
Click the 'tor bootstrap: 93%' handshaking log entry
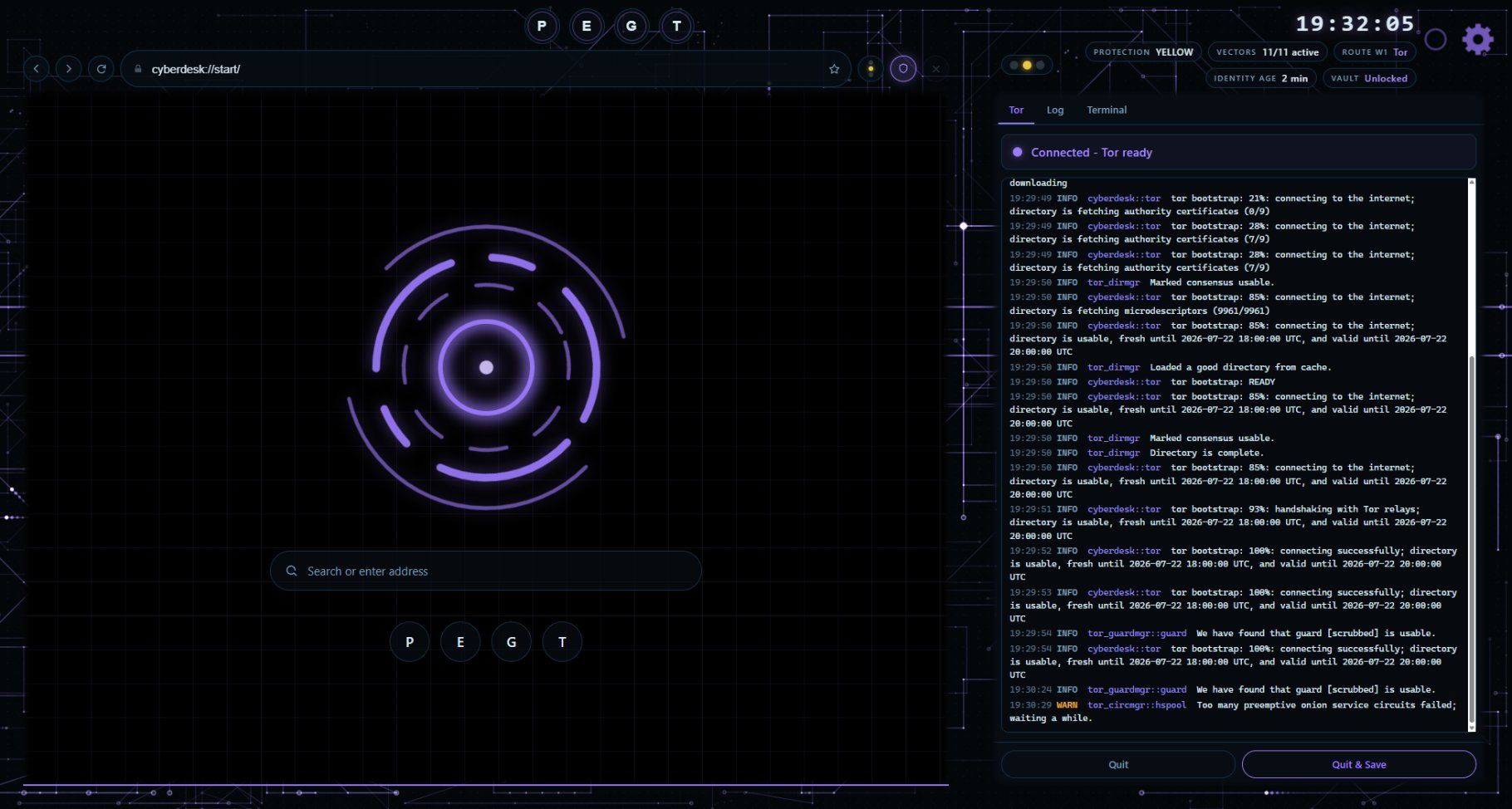(x=1228, y=522)
